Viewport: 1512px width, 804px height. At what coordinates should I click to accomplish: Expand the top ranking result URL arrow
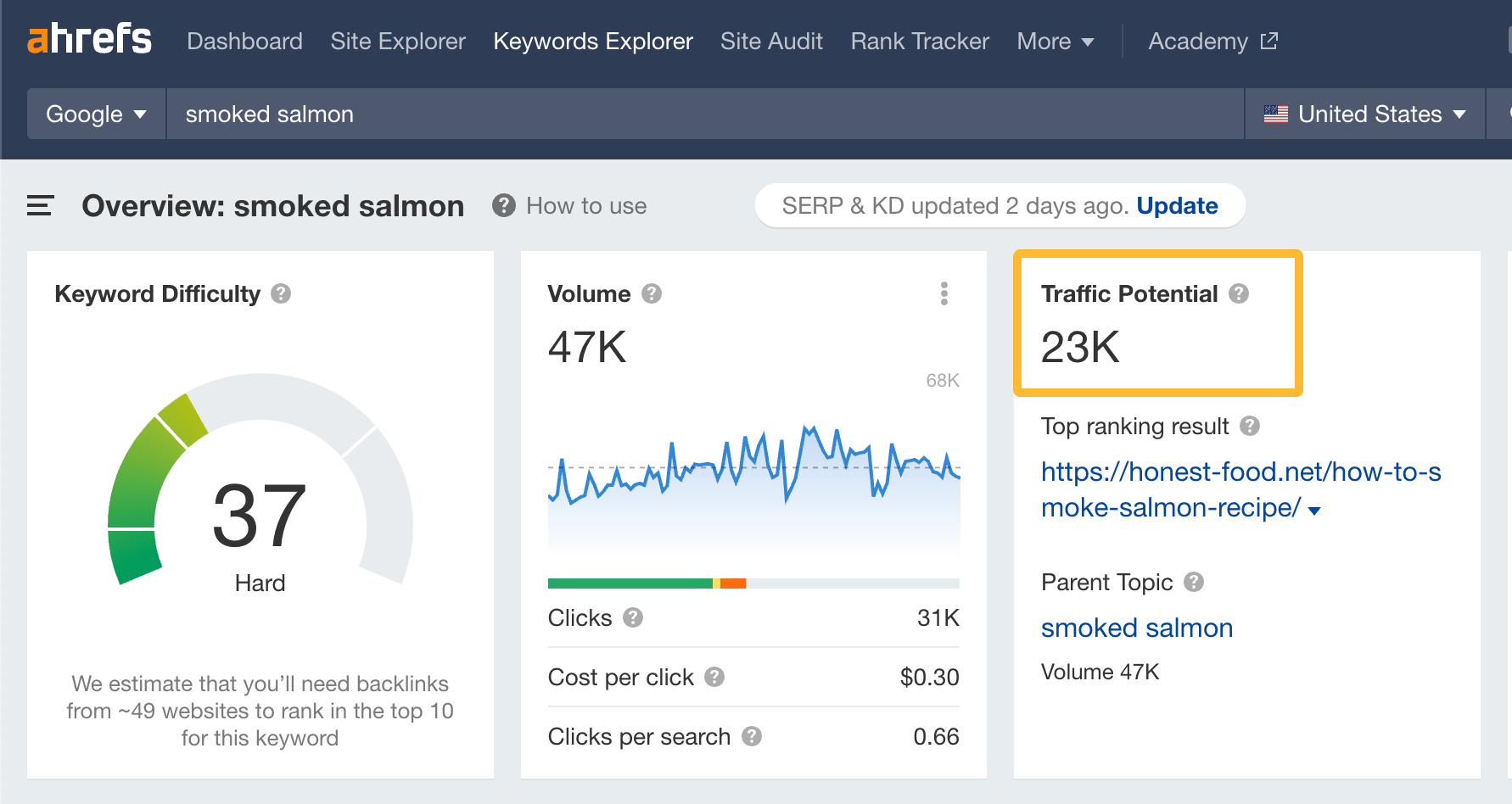[x=1313, y=510]
